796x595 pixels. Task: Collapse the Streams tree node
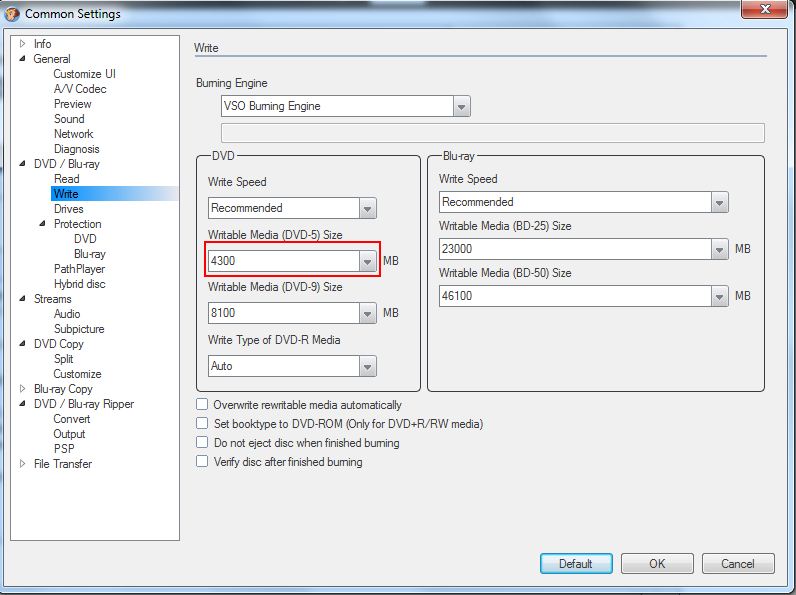coord(22,299)
